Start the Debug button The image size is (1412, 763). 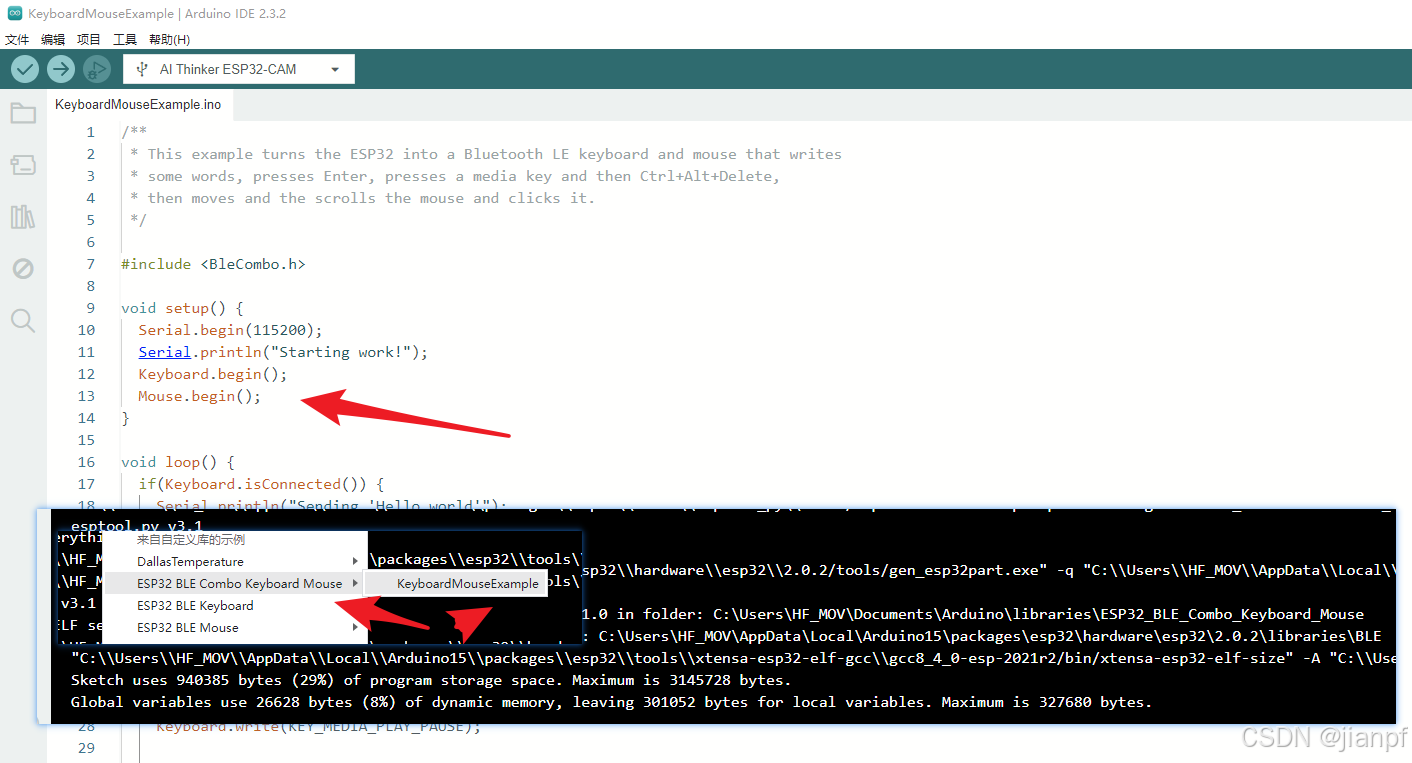(97, 69)
